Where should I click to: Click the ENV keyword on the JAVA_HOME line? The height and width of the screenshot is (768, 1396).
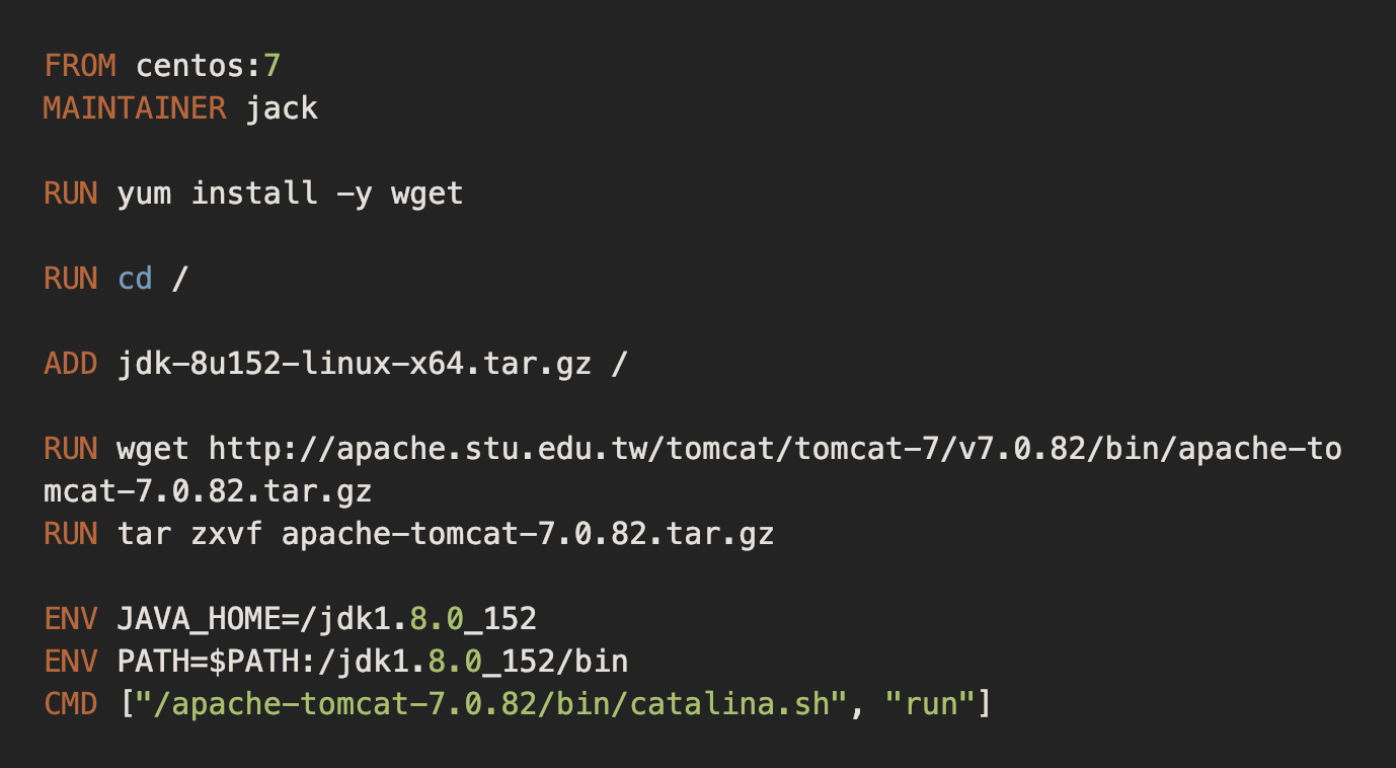pos(70,619)
